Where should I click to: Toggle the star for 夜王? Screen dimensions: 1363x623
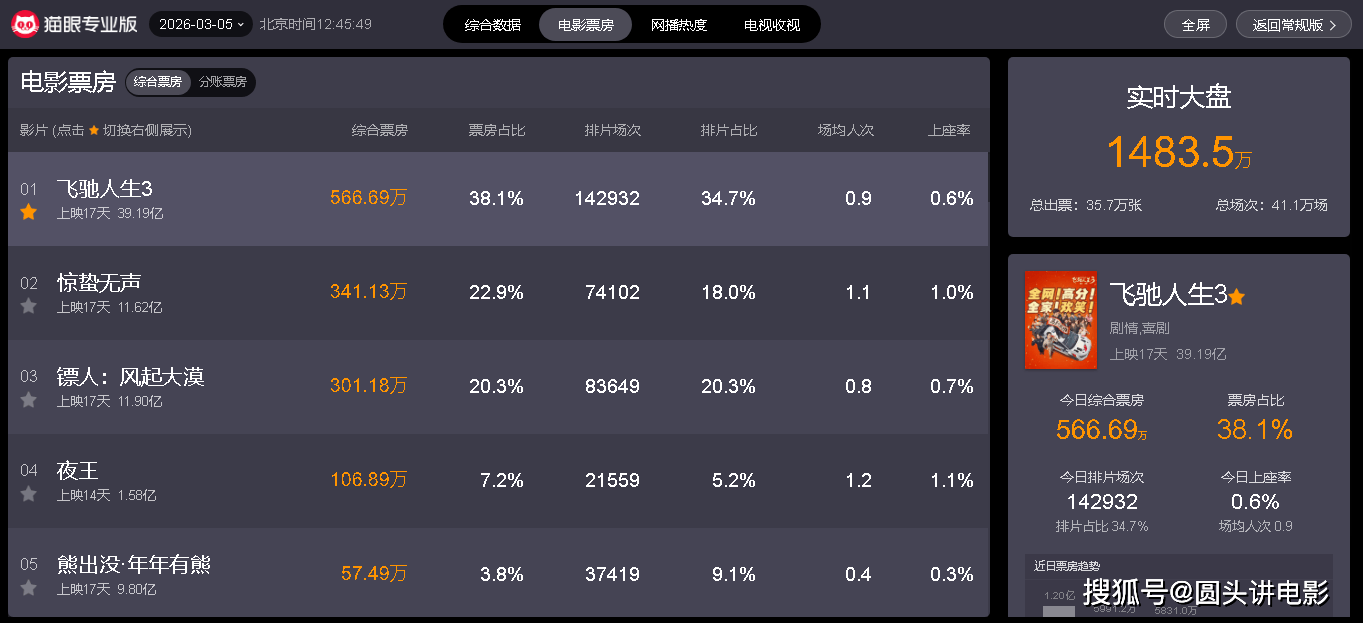29,494
